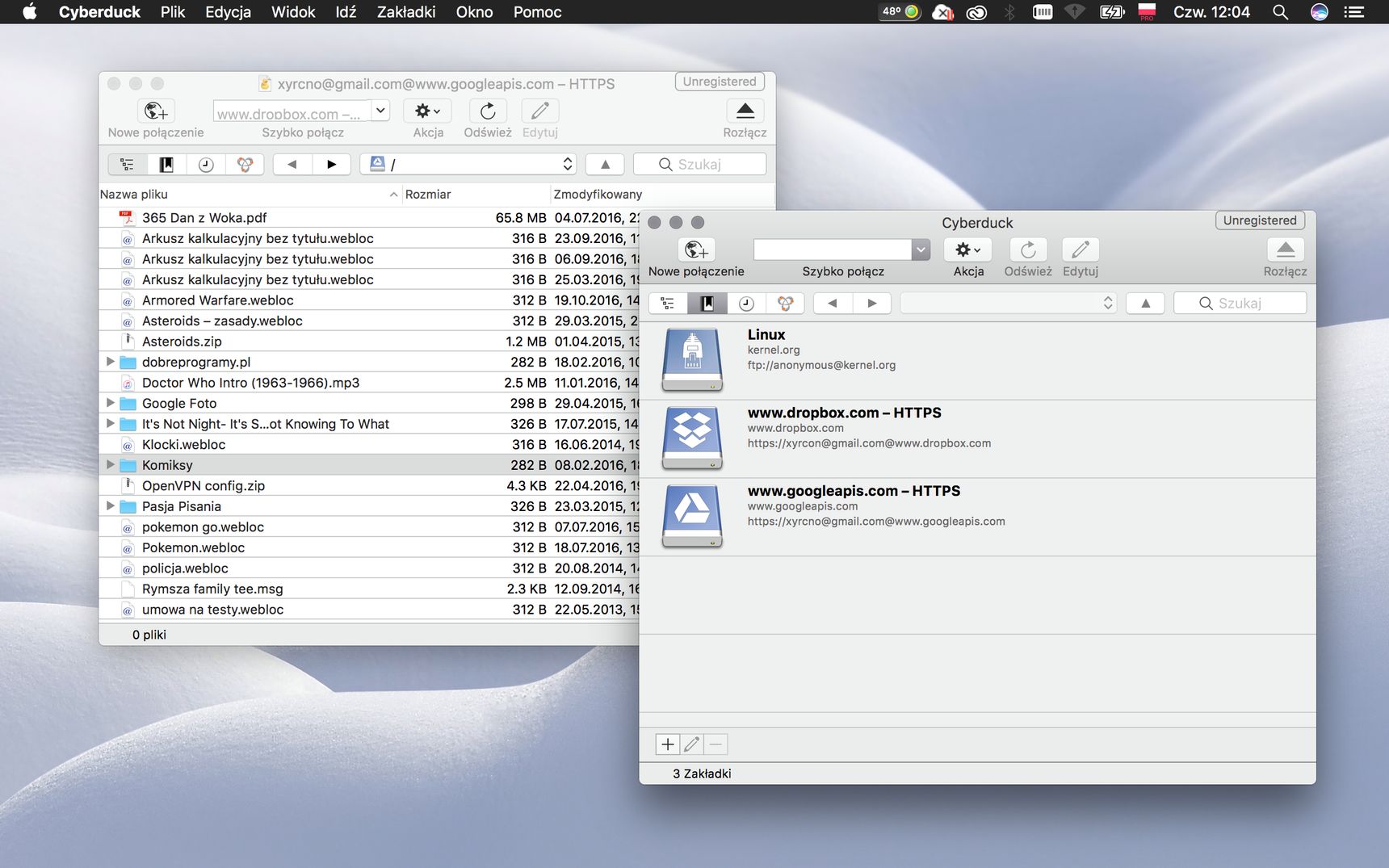Click Rozłącz eject icon in back window
This screenshot has width=1389, height=868.
coord(745,111)
